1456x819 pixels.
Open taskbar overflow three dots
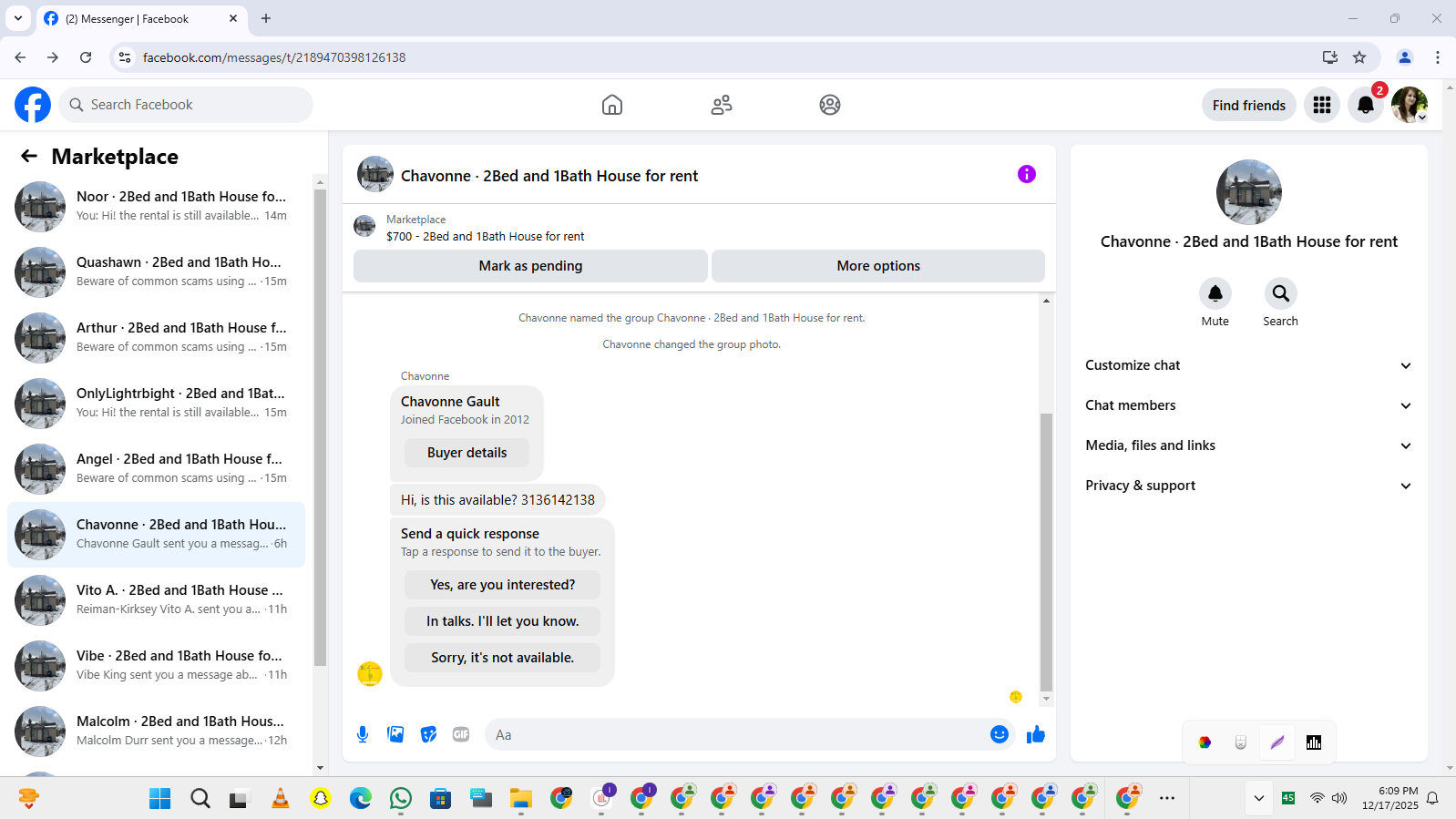click(x=1167, y=798)
